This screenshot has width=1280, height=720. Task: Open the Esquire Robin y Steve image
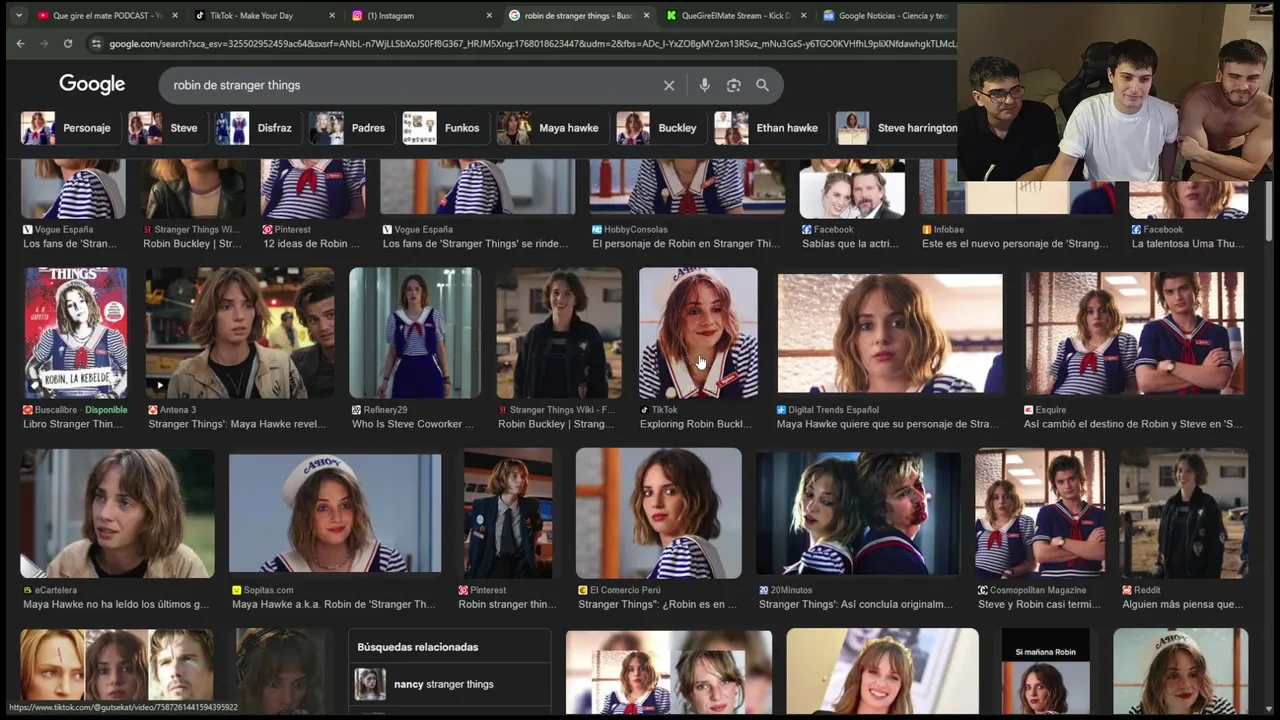click(x=1135, y=333)
